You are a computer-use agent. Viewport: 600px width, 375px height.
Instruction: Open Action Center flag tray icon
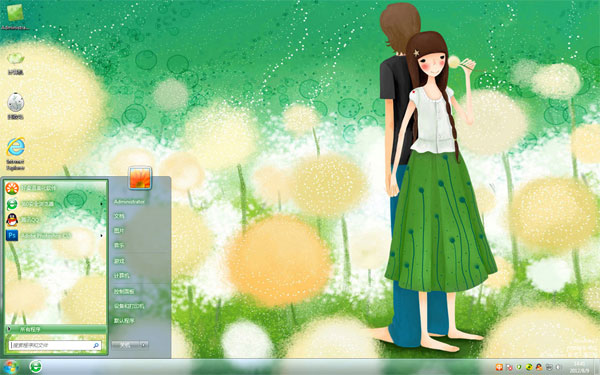(509, 368)
